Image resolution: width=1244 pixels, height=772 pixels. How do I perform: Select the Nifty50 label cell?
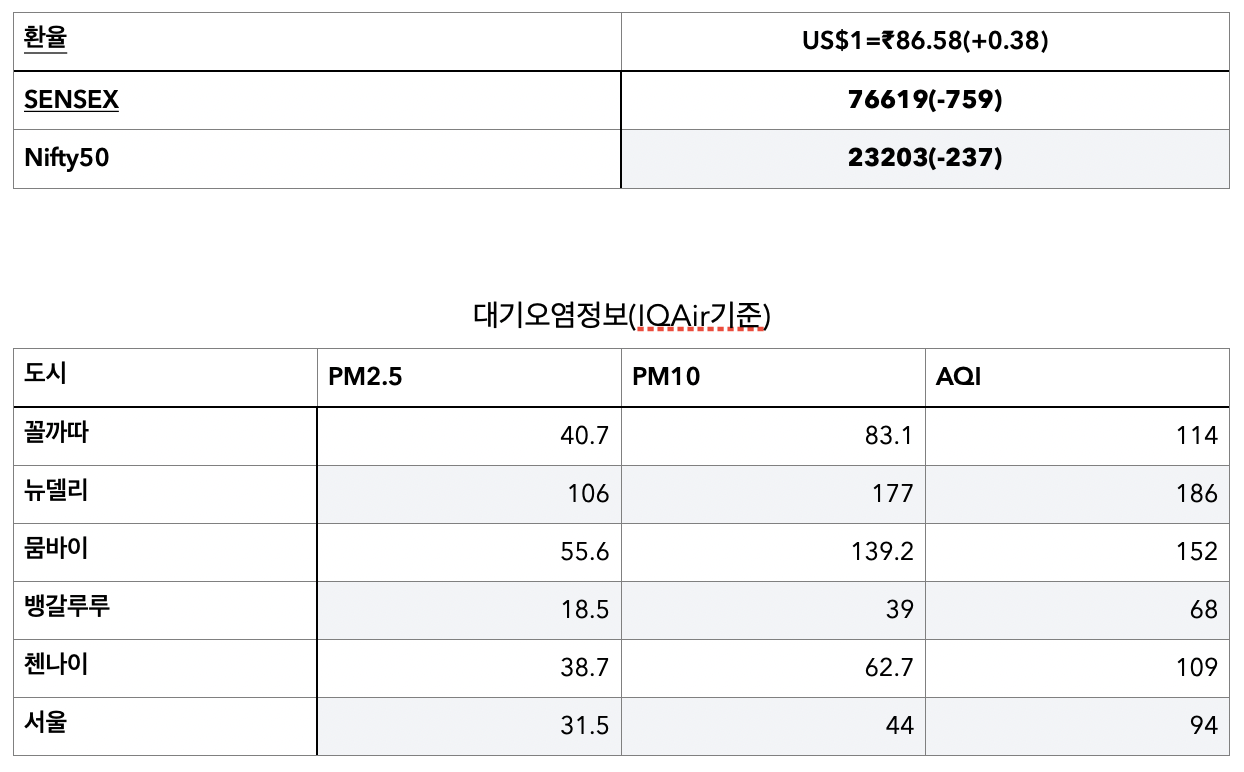click(317, 158)
